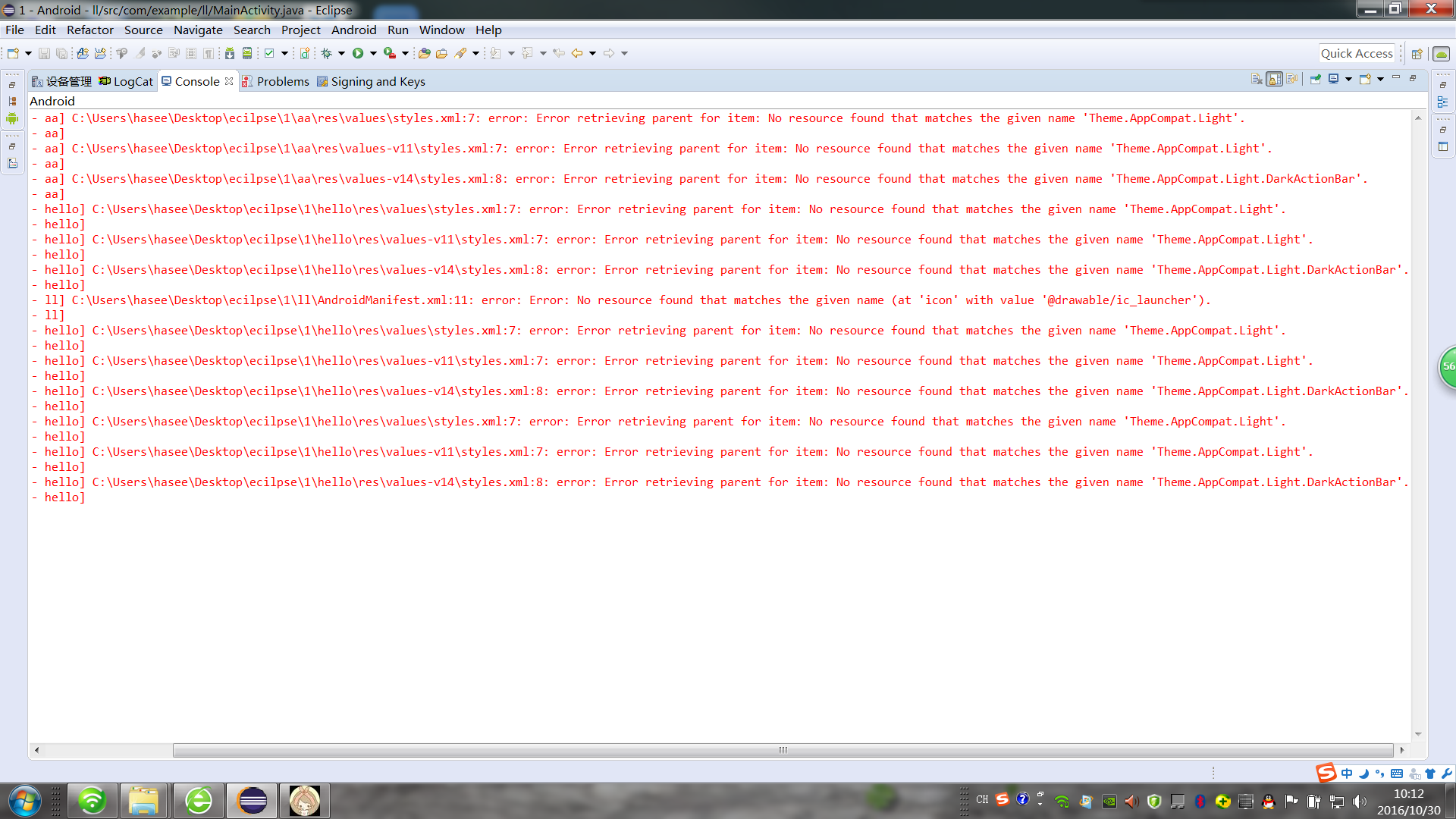The image size is (1456, 819).
Task: Click the vertical scrollbar down arrow
Action: click(x=1418, y=734)
